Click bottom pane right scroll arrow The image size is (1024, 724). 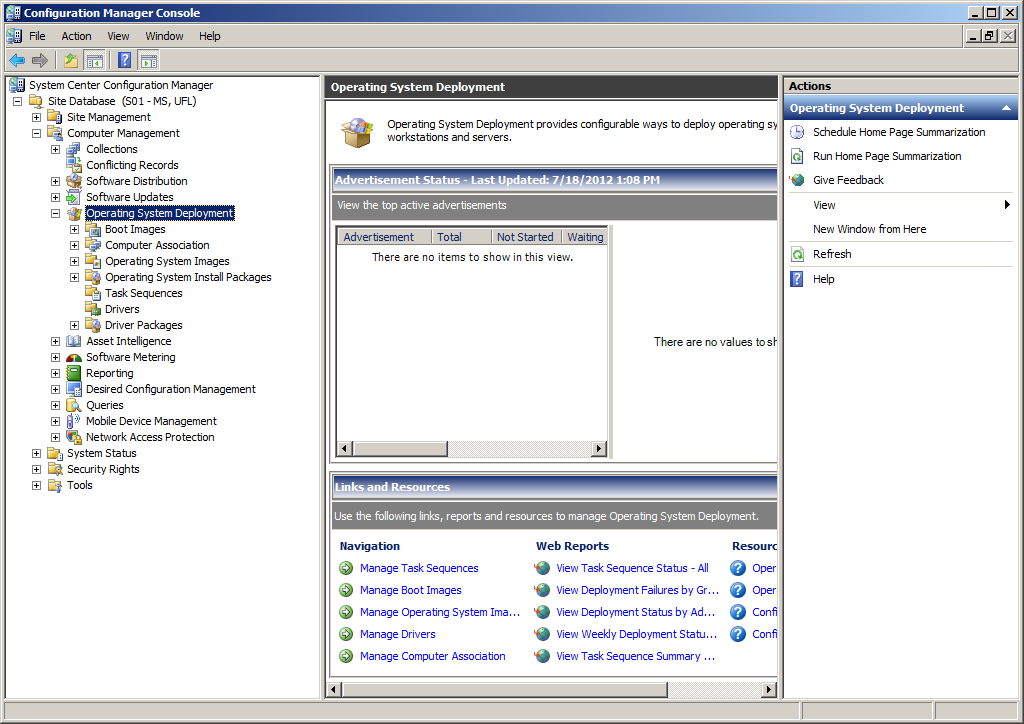(x=769, y=689)
